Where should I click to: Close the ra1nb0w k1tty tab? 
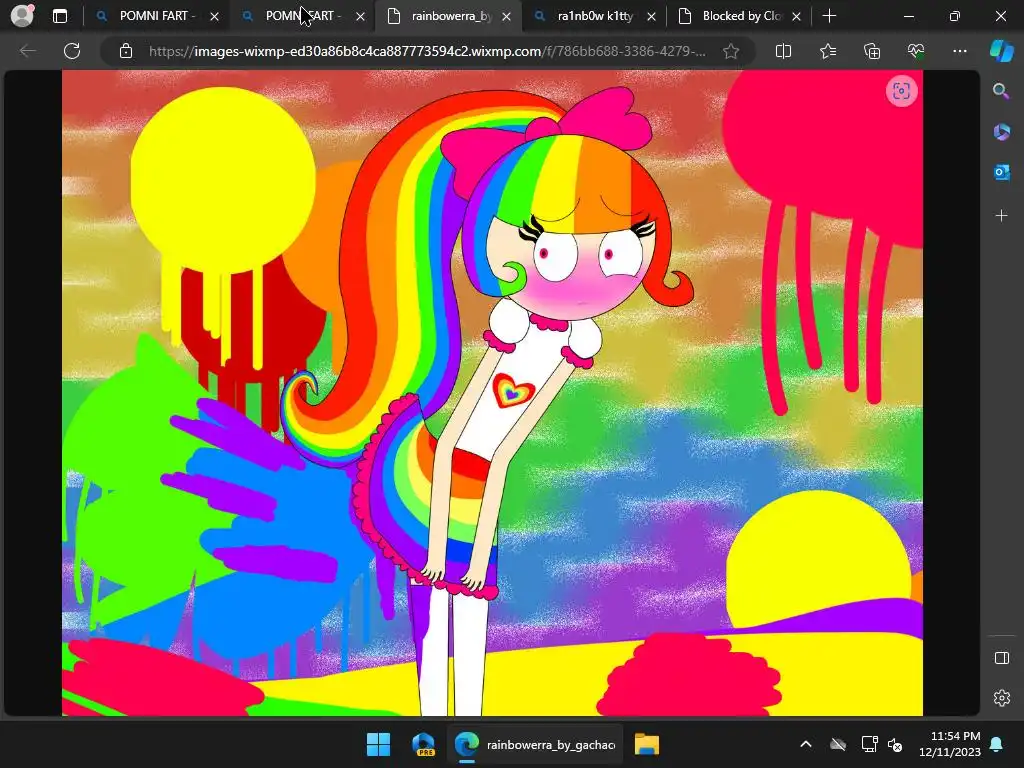651,17
